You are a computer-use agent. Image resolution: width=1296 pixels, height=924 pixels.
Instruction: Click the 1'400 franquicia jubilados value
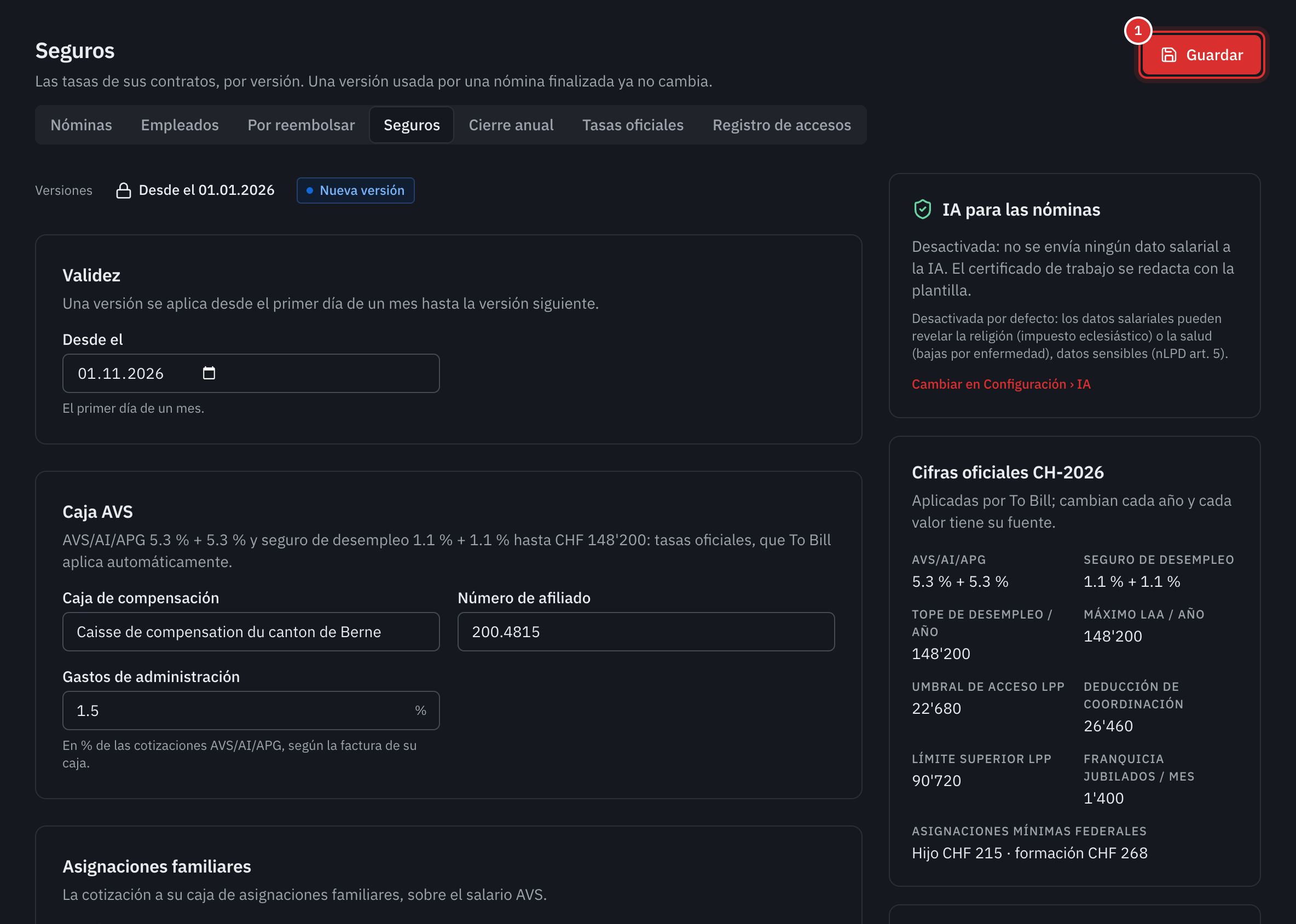[1103, 798]
